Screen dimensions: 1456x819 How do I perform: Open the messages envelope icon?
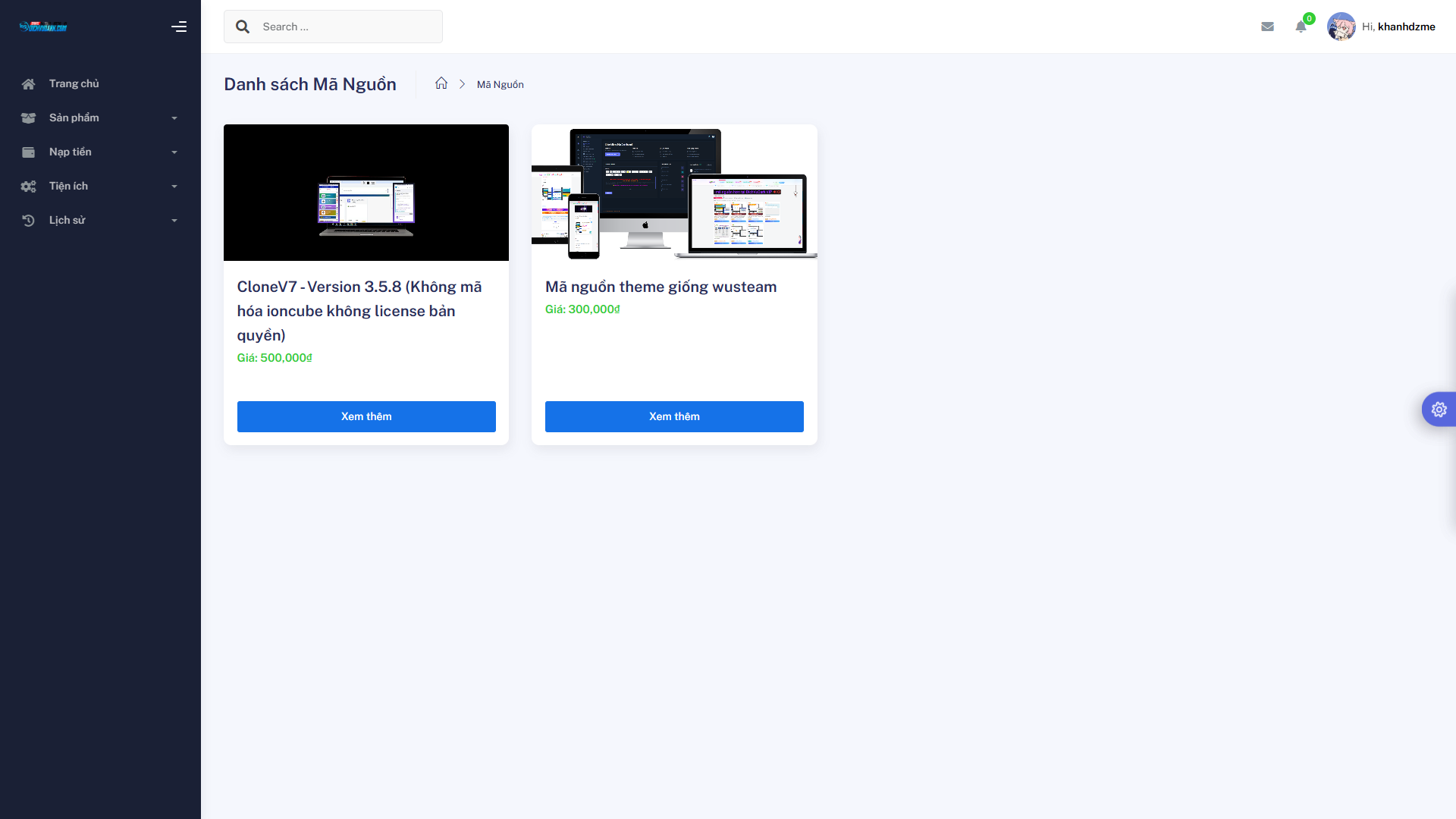(1267, 27)
